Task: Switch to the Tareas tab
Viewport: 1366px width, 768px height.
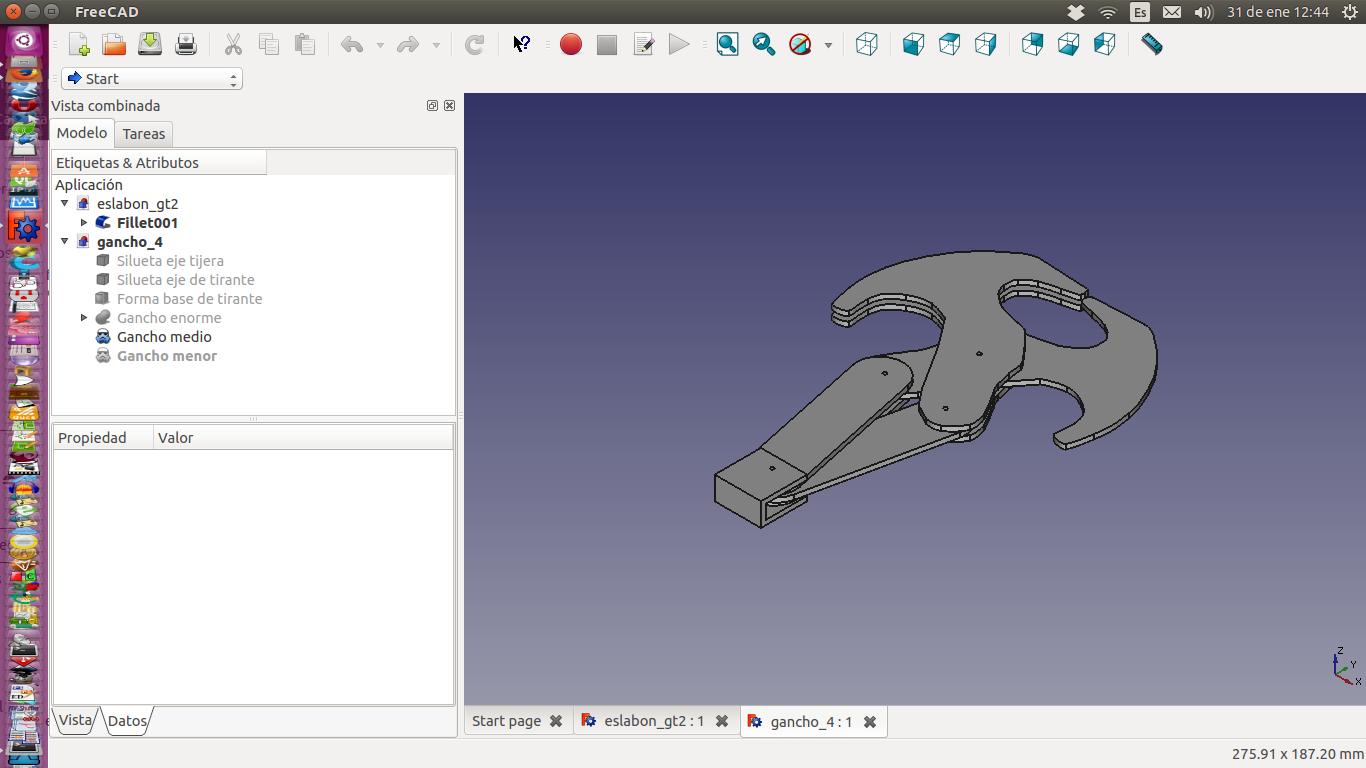Action: [x=144, y=134]
